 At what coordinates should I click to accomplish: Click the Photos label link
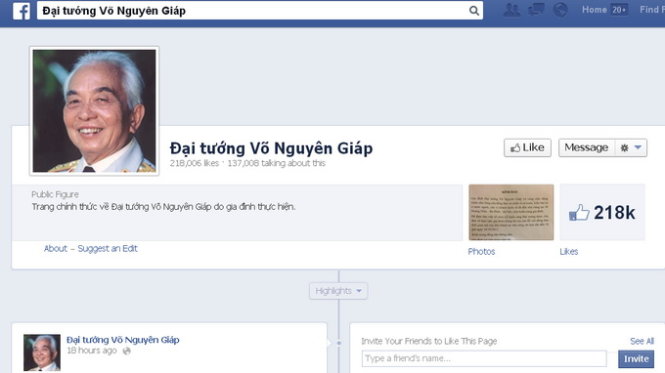point(481,252)
